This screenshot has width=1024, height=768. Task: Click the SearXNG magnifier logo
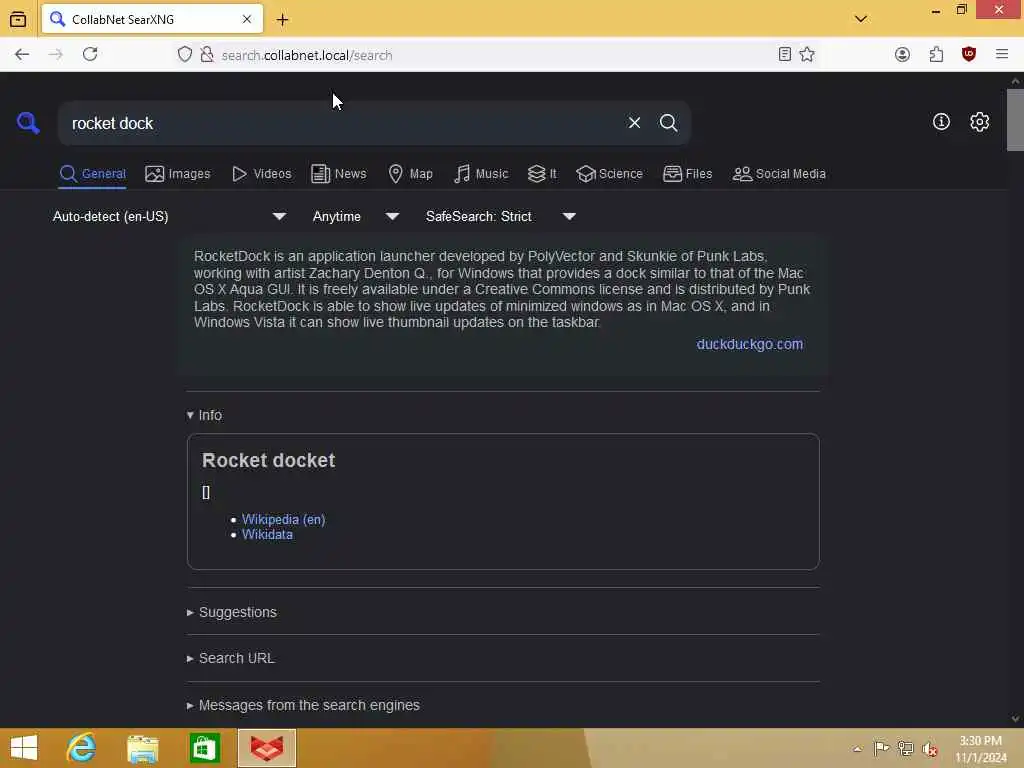coord(28,122)
